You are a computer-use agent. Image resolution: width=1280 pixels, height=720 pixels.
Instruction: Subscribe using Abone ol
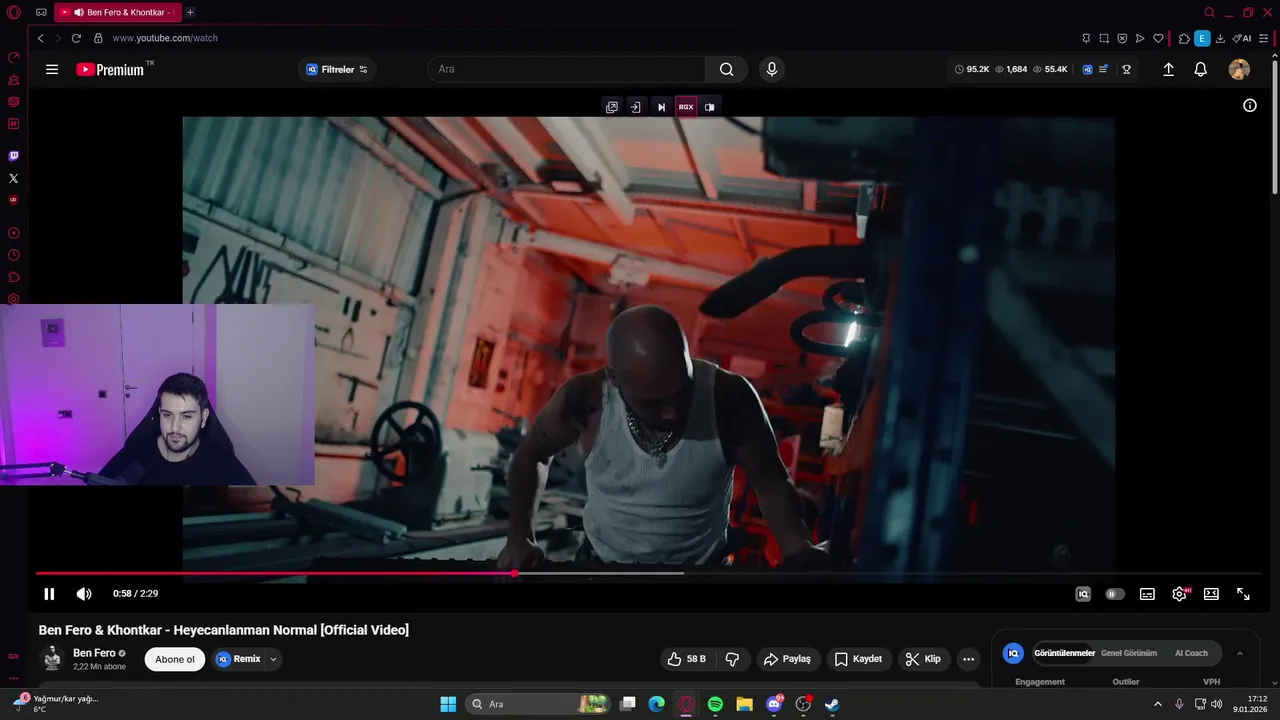175,659
